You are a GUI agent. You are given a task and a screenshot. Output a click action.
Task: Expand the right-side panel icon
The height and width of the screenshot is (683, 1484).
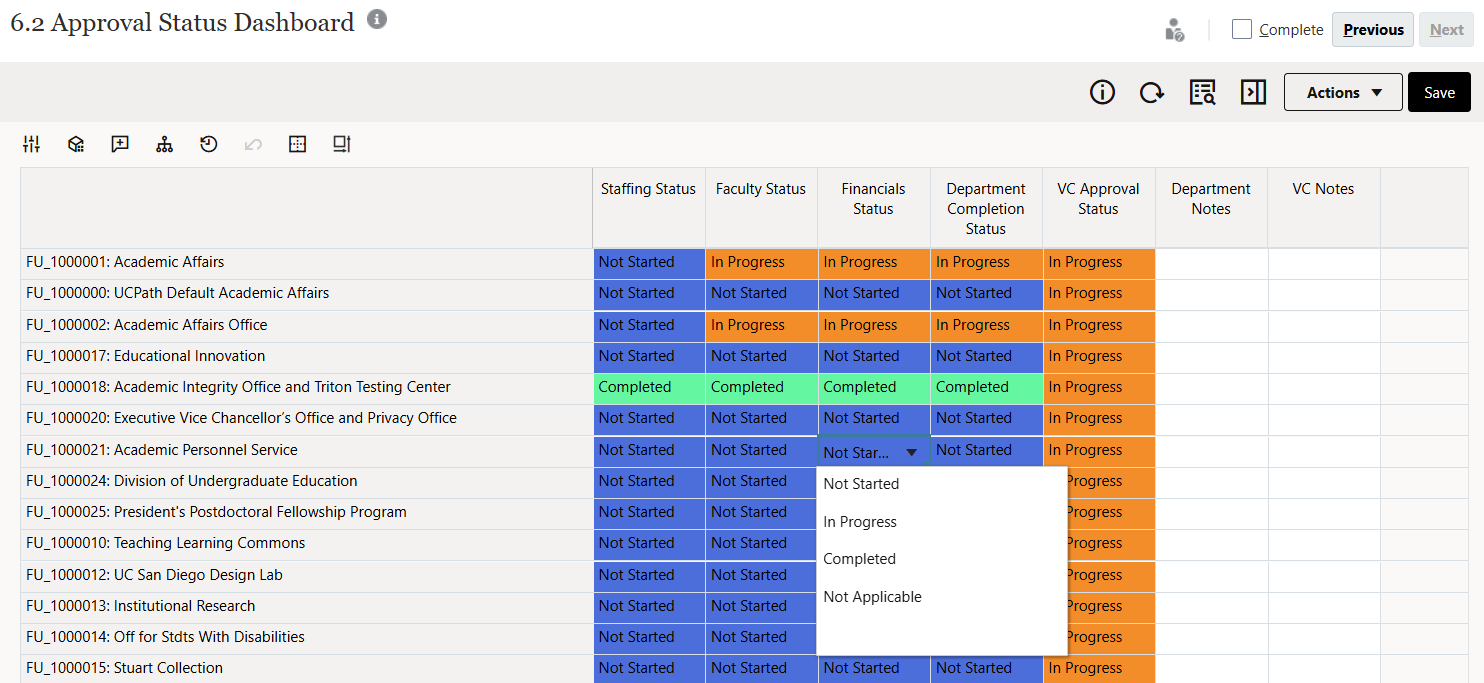[1253, 91]
